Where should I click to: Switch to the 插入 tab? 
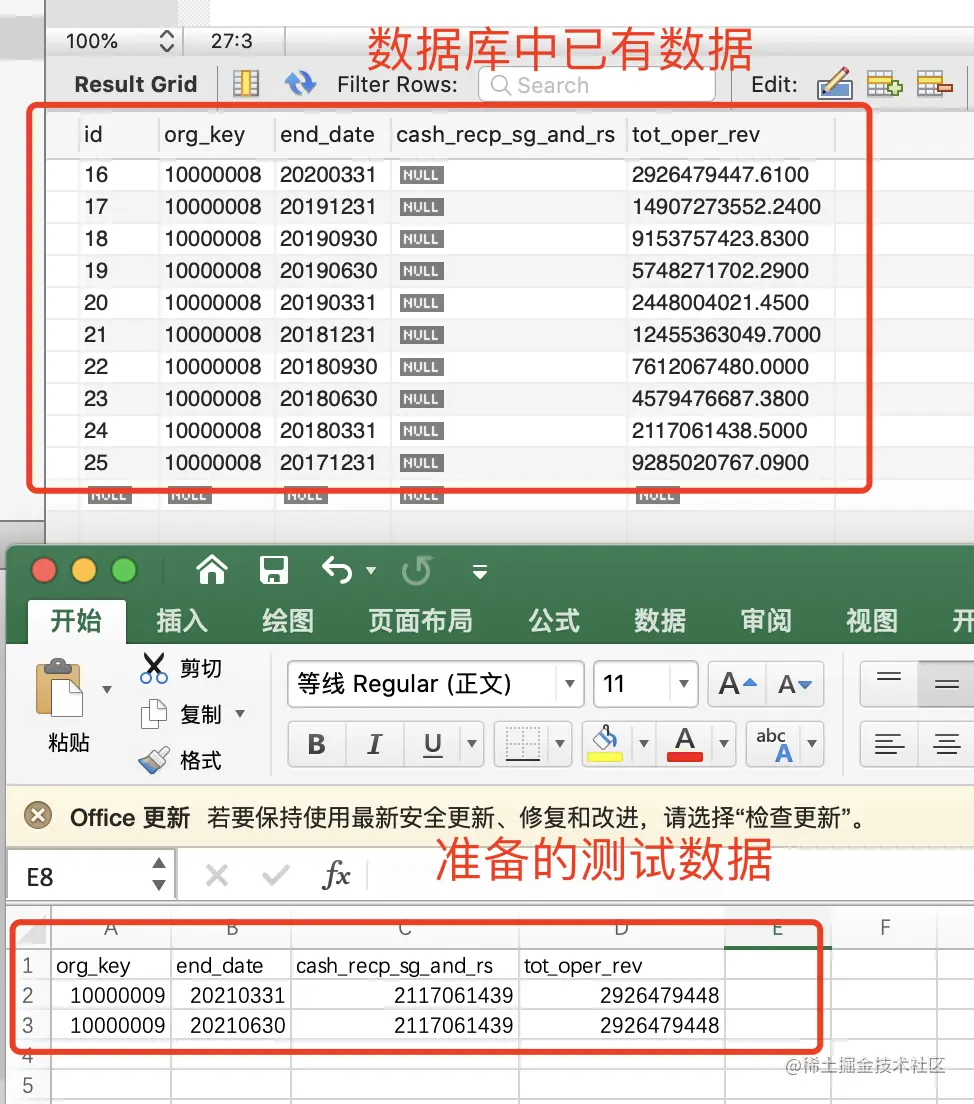pos(182,621)
